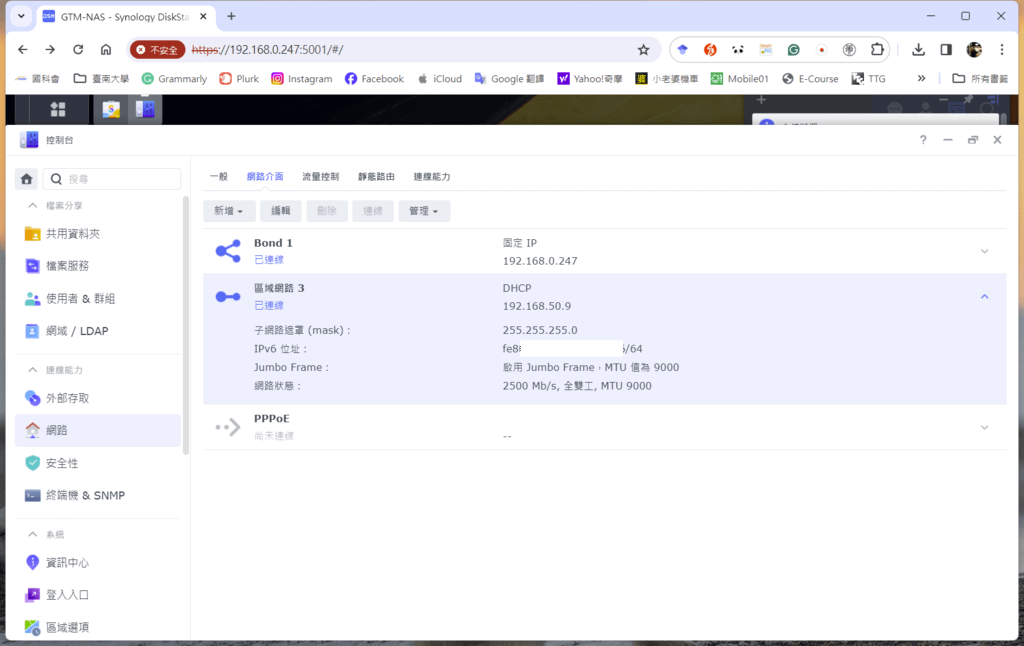Viewport: 1024px width, 646px height.
Task: Select the GTM-NAS Synology browser tab
Action: click(x=124, y=16)
